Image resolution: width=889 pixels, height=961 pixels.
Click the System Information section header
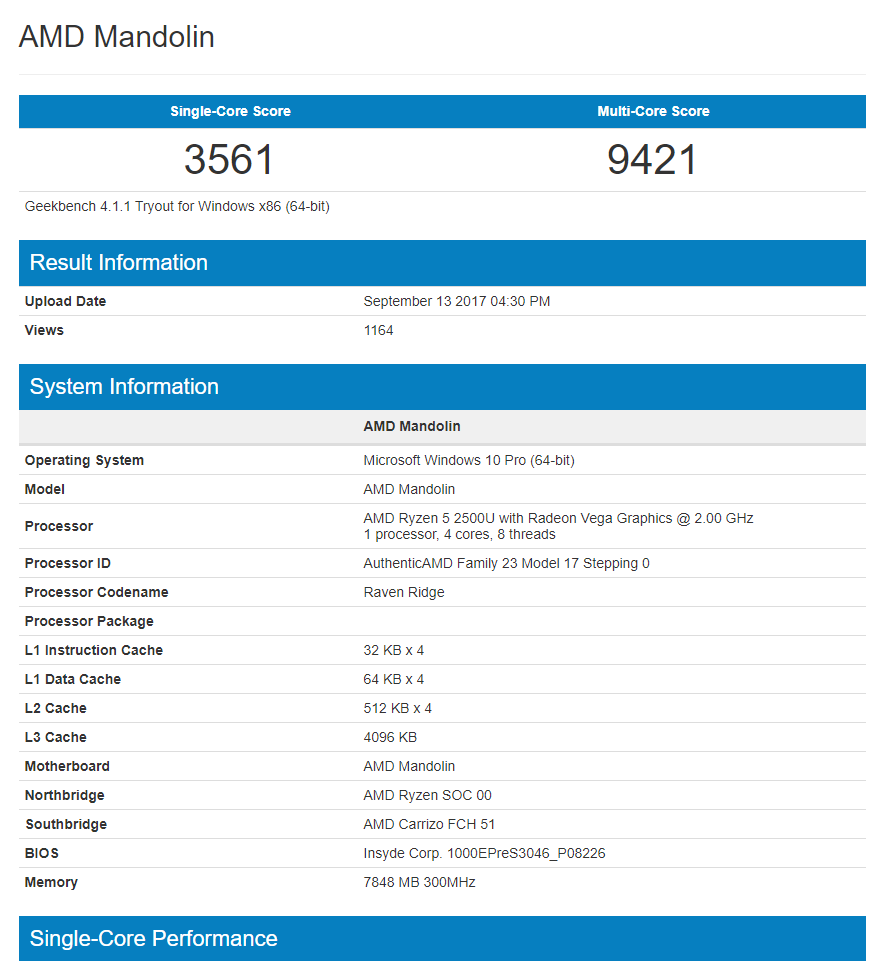point(442,387)
